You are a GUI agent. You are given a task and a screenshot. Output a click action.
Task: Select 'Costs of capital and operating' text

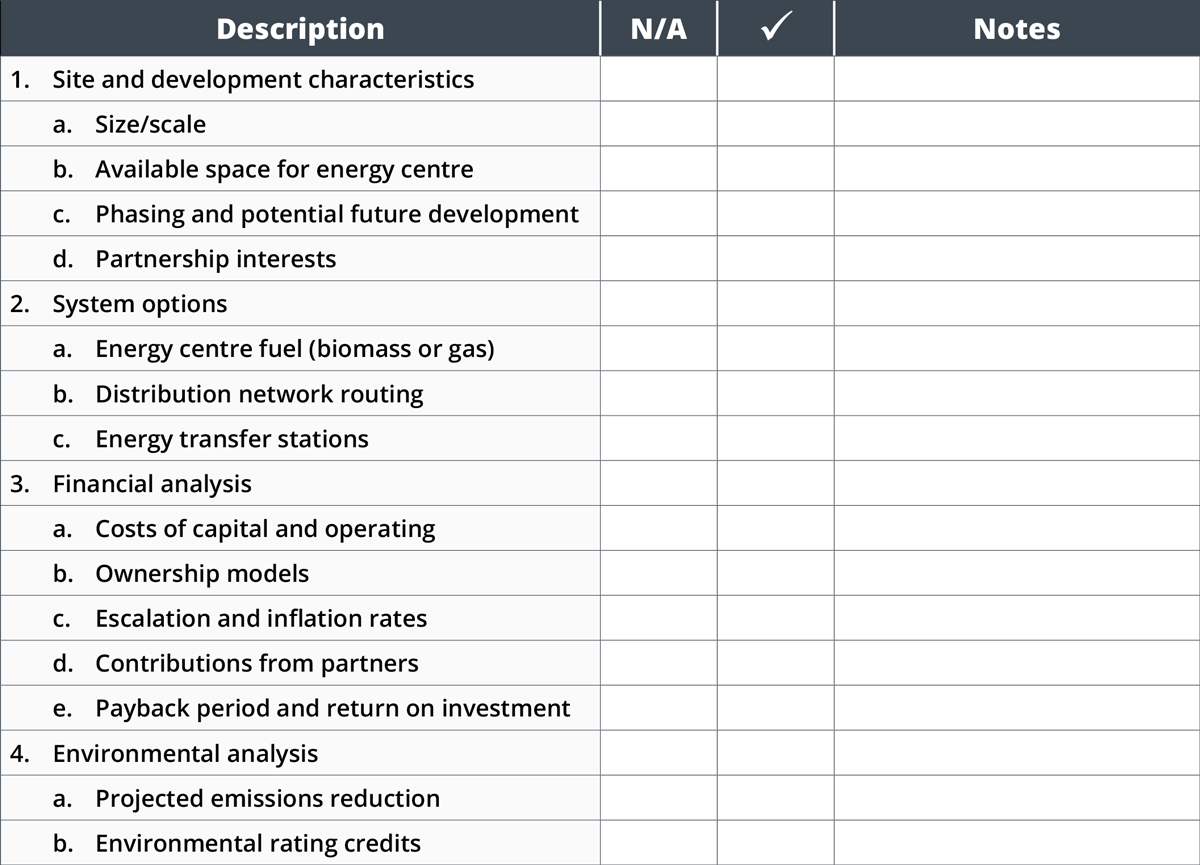point(265,529)
